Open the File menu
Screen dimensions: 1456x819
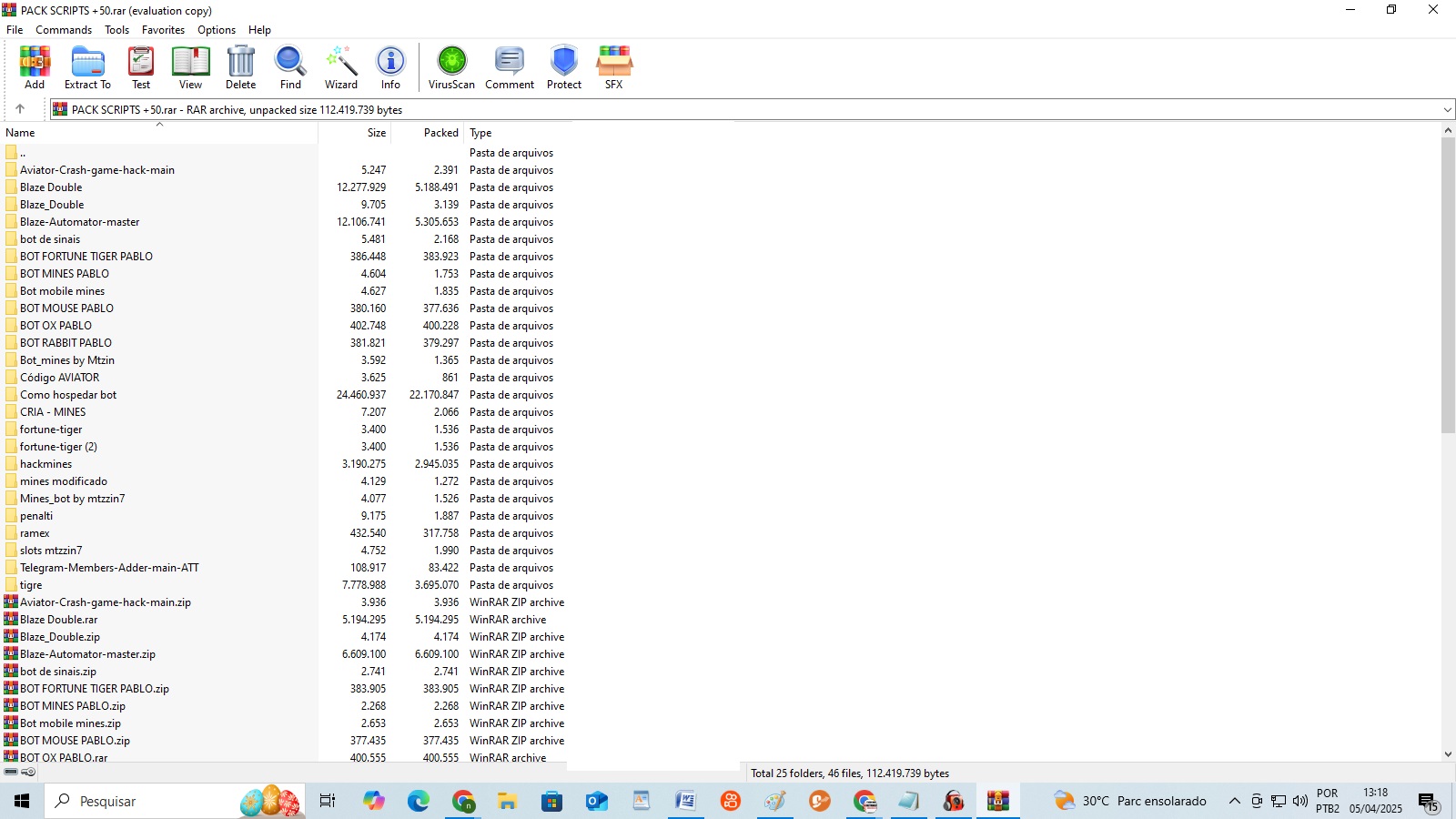point(15,30)
